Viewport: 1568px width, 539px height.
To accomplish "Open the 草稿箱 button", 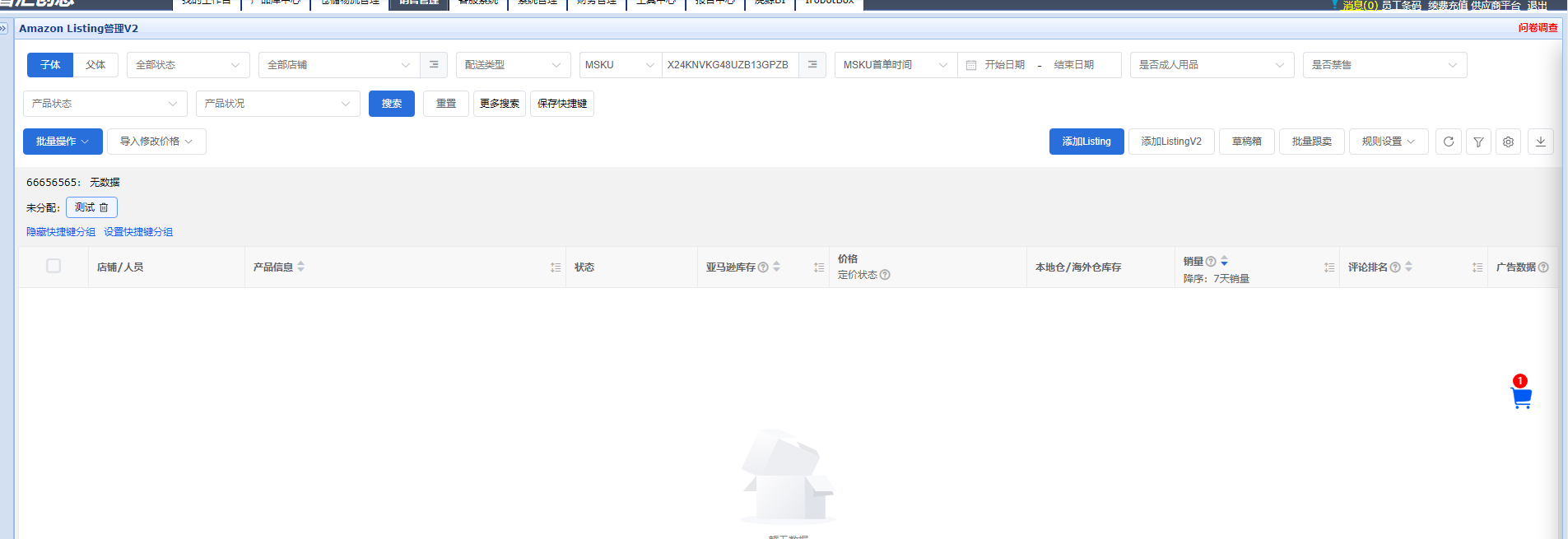I will tap(1247, 142).
